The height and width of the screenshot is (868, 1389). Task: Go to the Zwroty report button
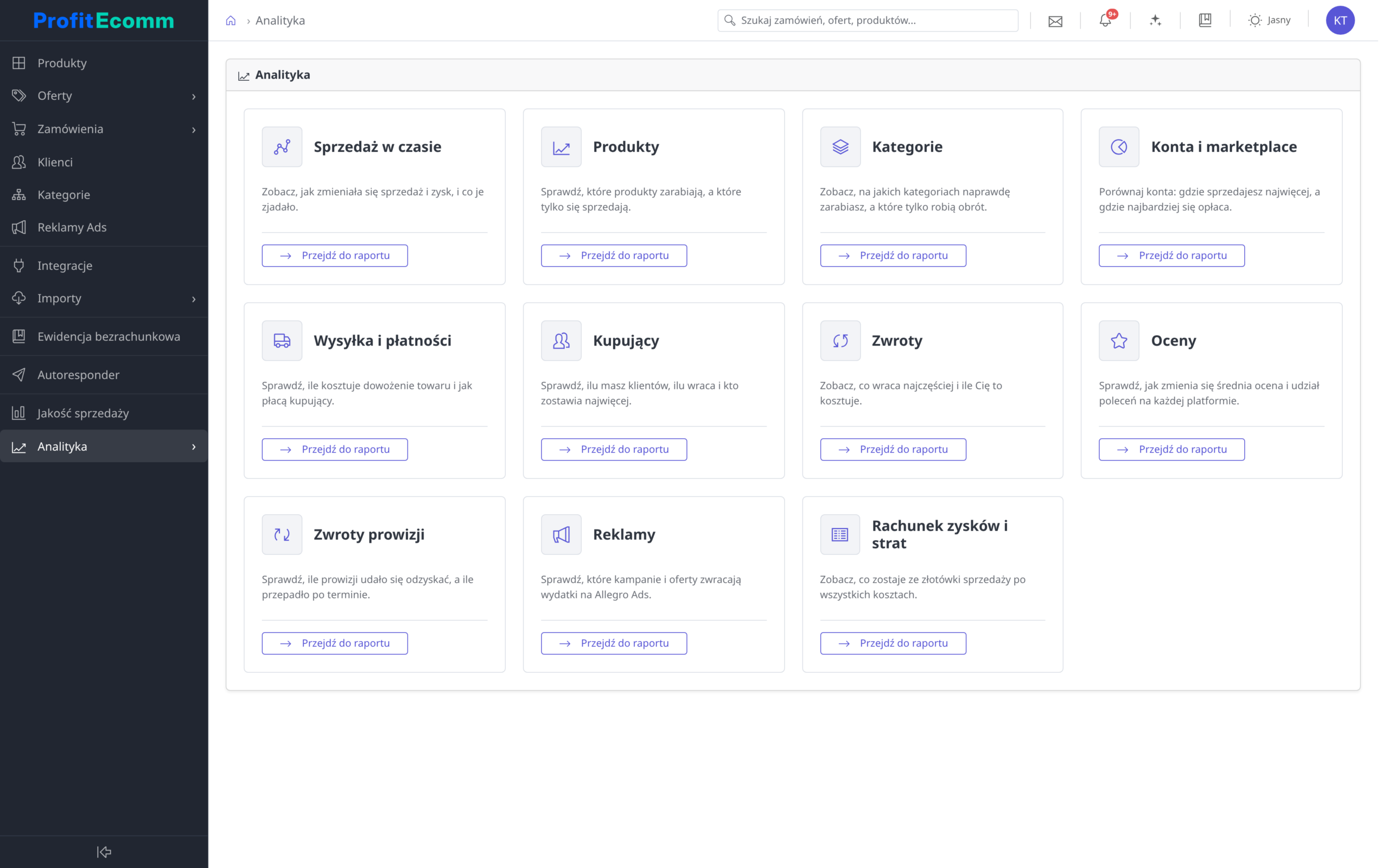(x=893, y=450)
